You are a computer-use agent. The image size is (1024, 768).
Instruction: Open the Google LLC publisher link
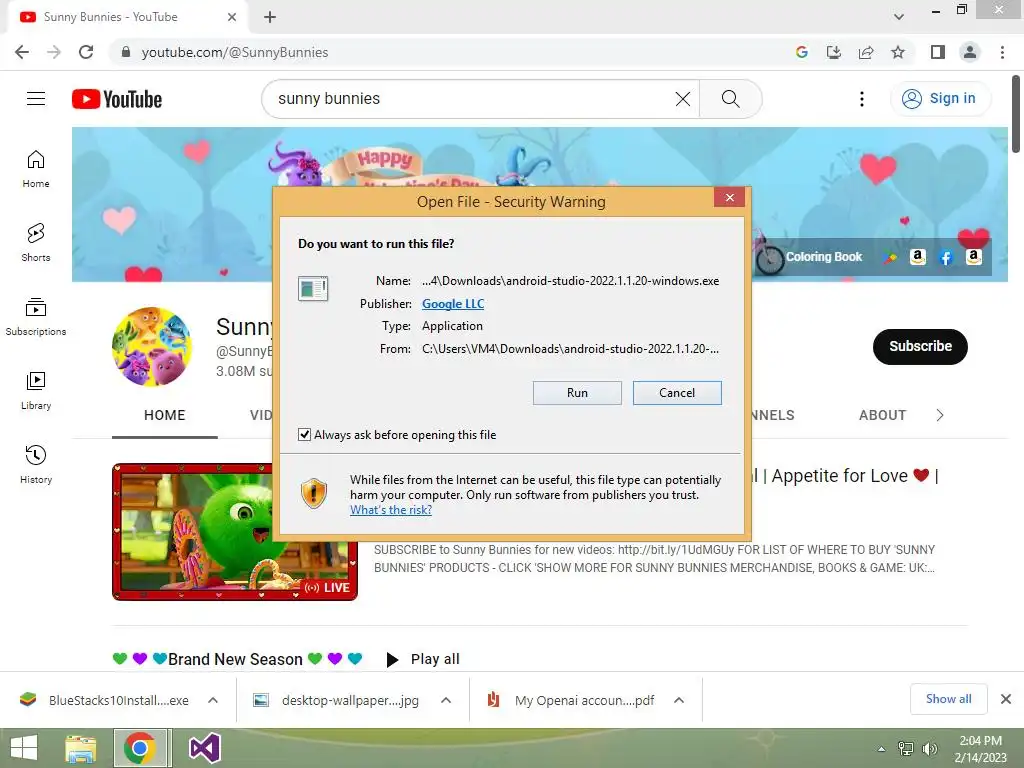(x=453, y=304)
